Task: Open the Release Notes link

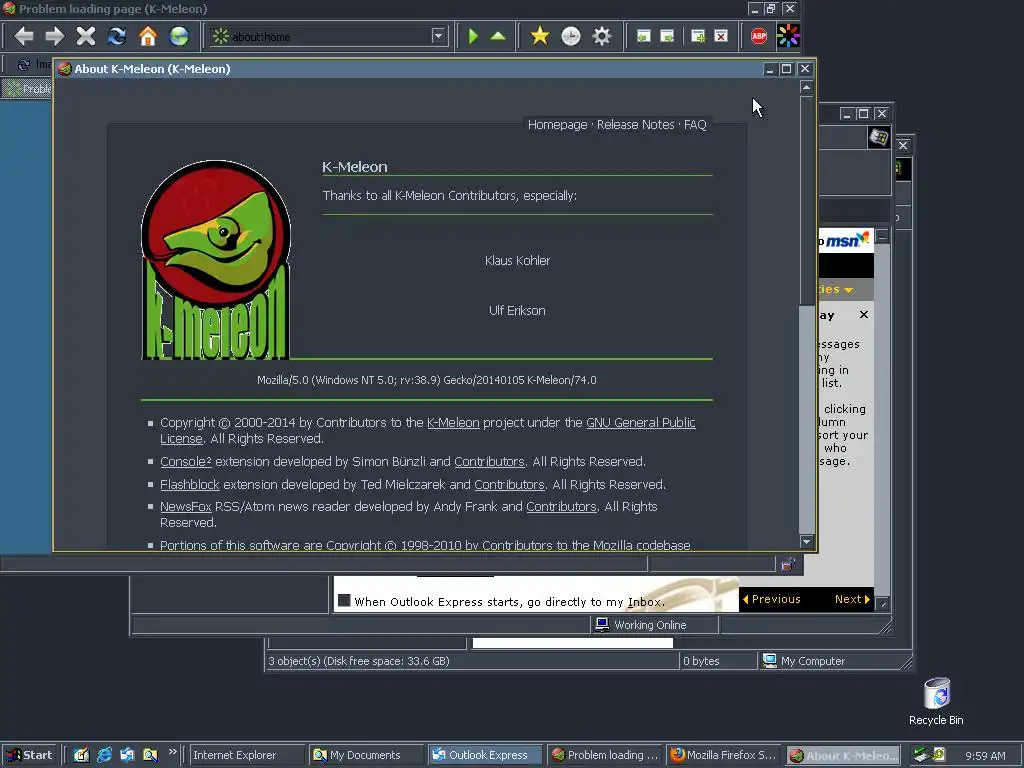Action: coord(635,125)
